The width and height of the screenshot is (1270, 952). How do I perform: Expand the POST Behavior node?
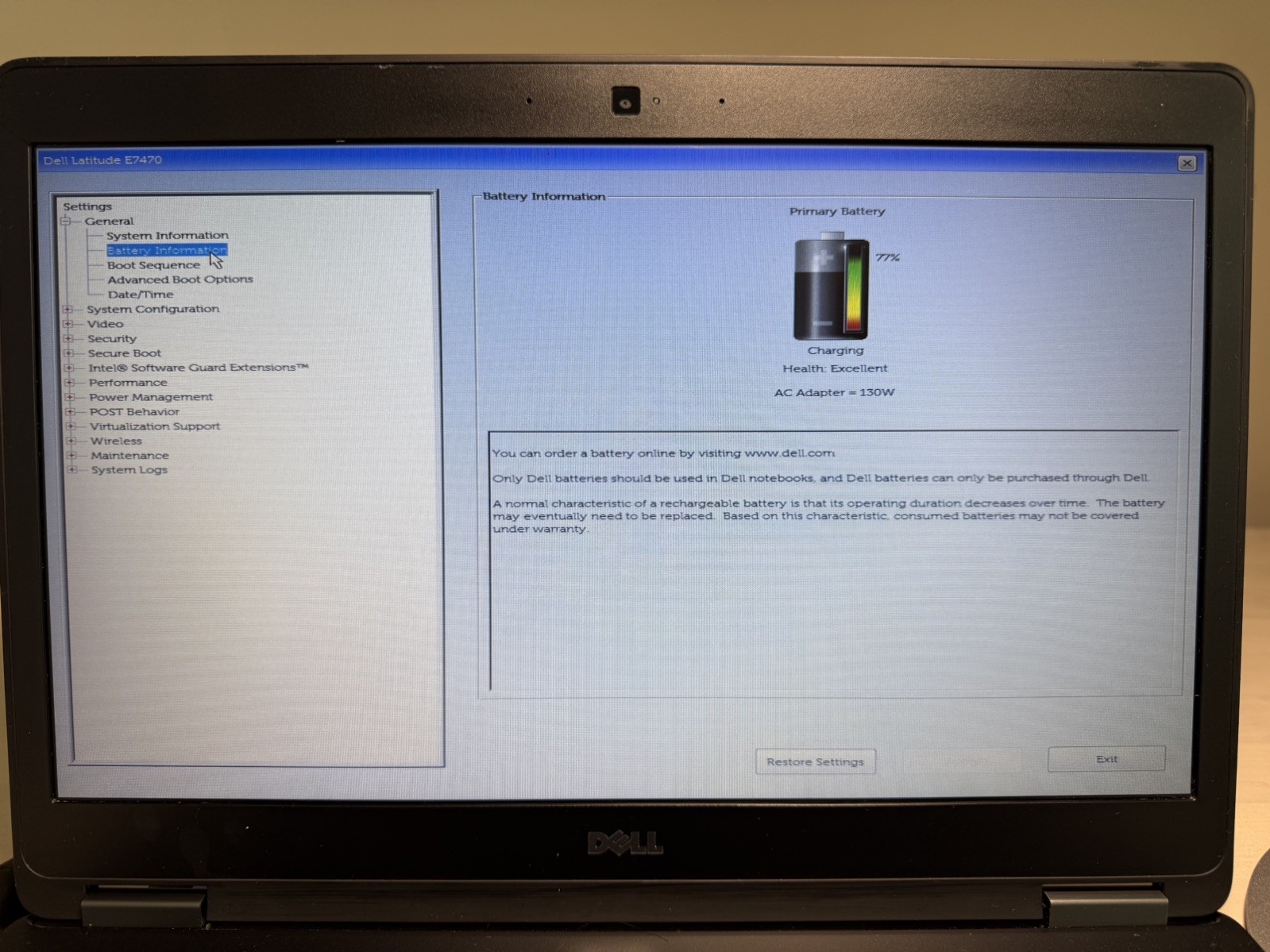[x=71, y=412]
